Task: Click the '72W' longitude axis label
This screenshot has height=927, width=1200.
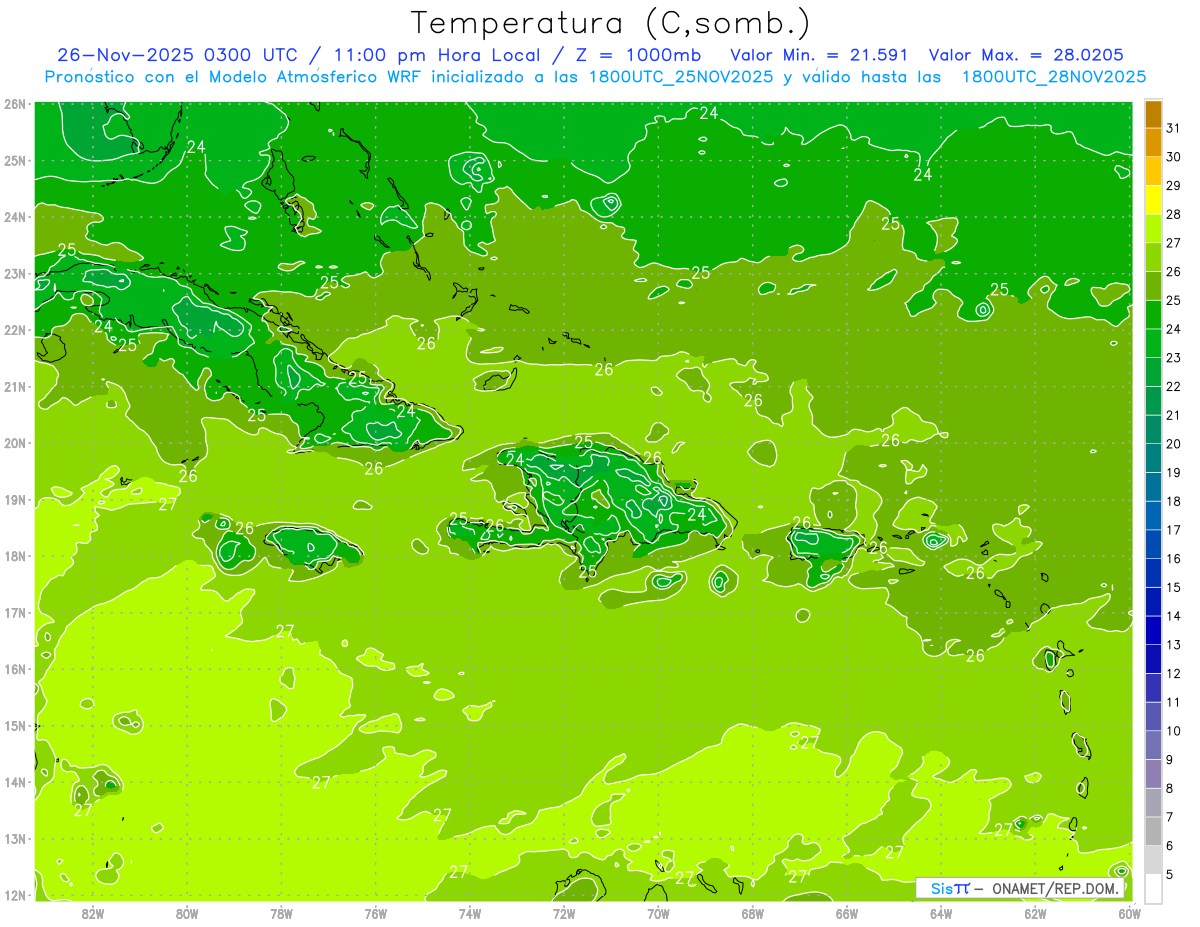Action: pyautogui.click(x=564, y=913)
